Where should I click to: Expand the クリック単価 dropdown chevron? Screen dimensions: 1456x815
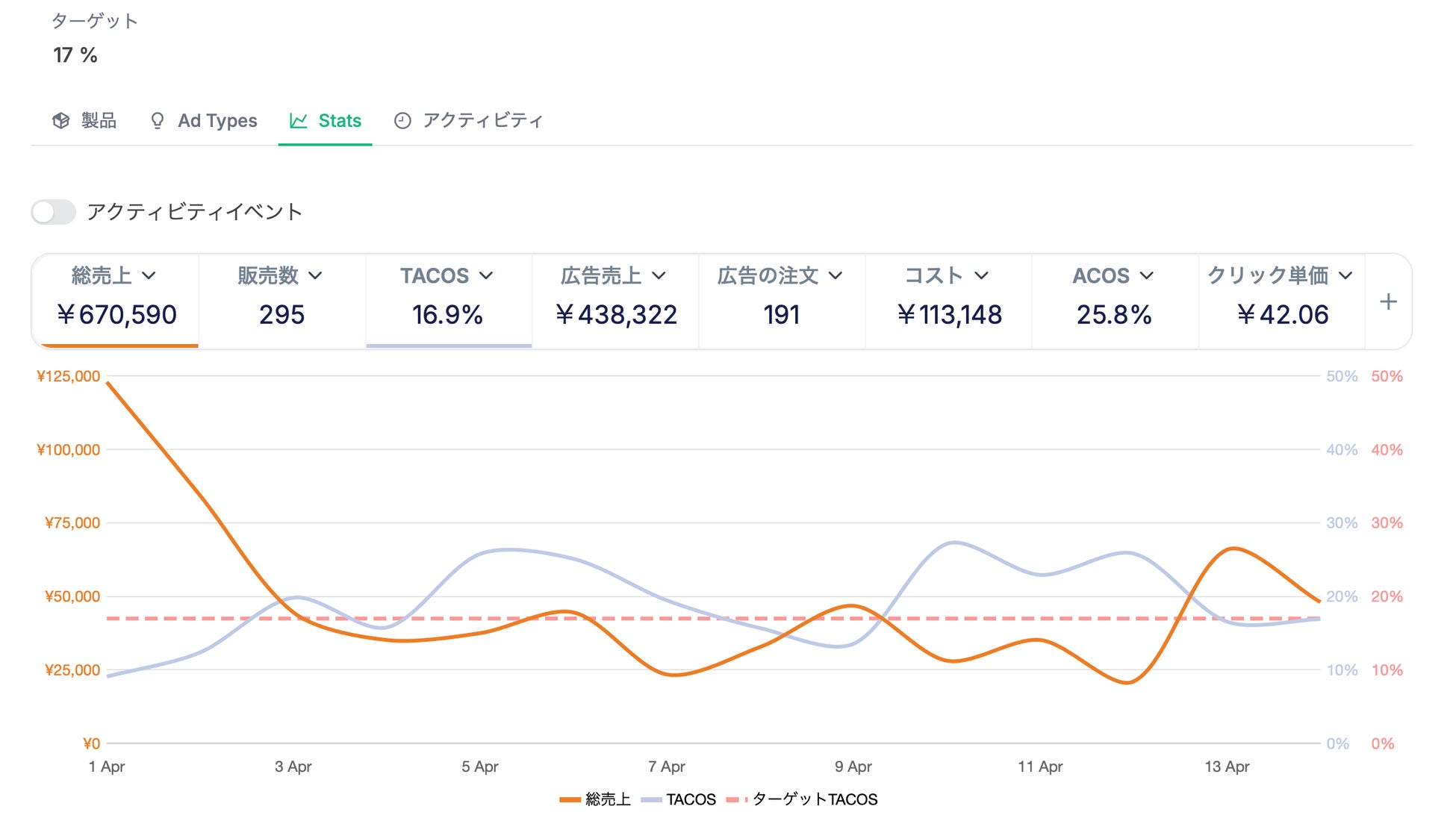point(1345,276)
